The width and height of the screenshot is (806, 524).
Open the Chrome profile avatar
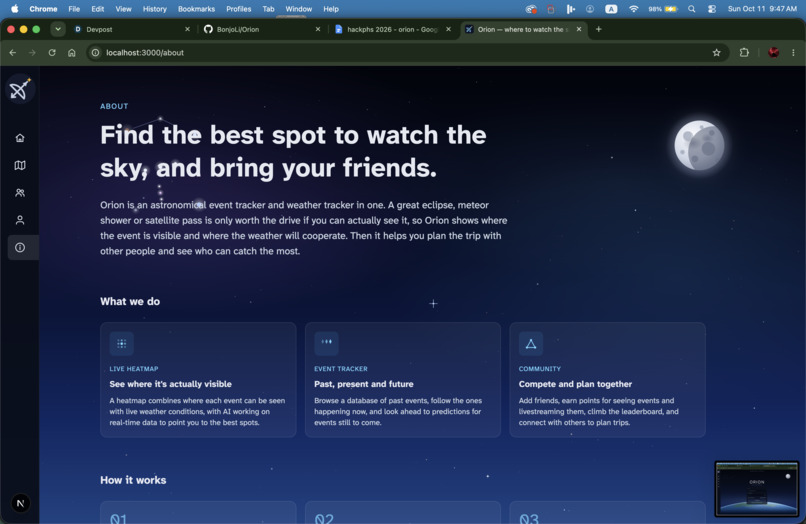774,52
